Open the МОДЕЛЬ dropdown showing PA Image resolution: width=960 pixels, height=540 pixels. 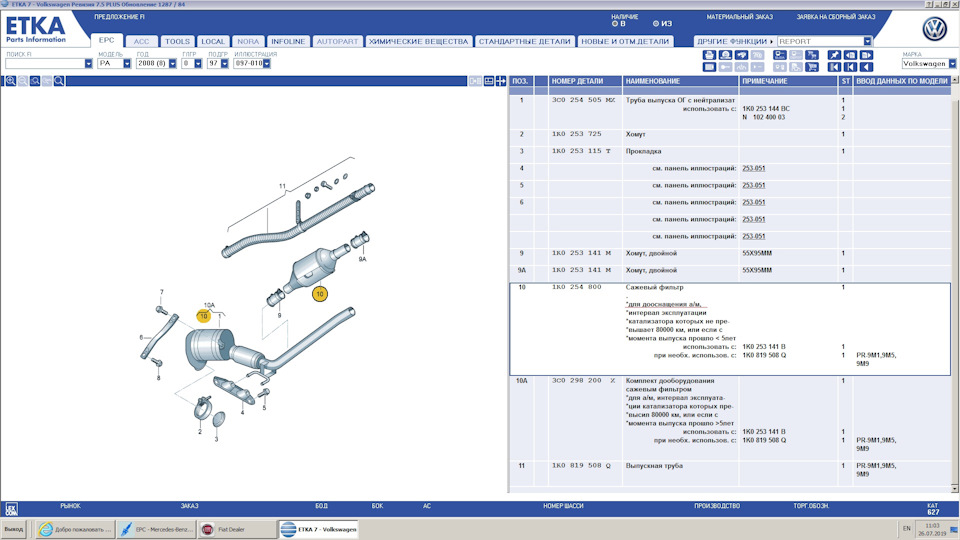click(x=127, y=64)
